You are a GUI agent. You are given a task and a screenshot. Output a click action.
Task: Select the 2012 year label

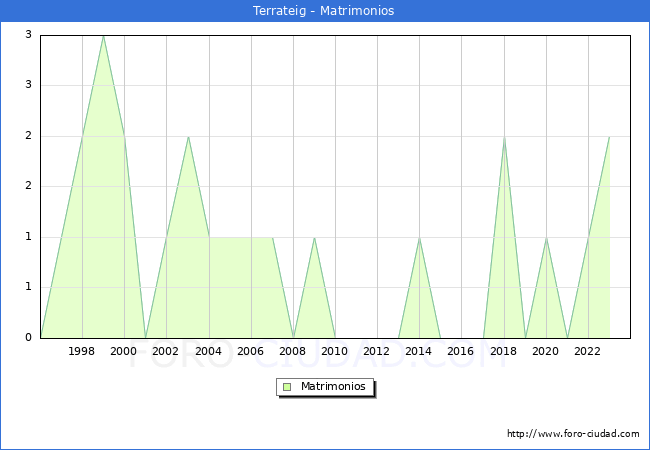point(377,351)
